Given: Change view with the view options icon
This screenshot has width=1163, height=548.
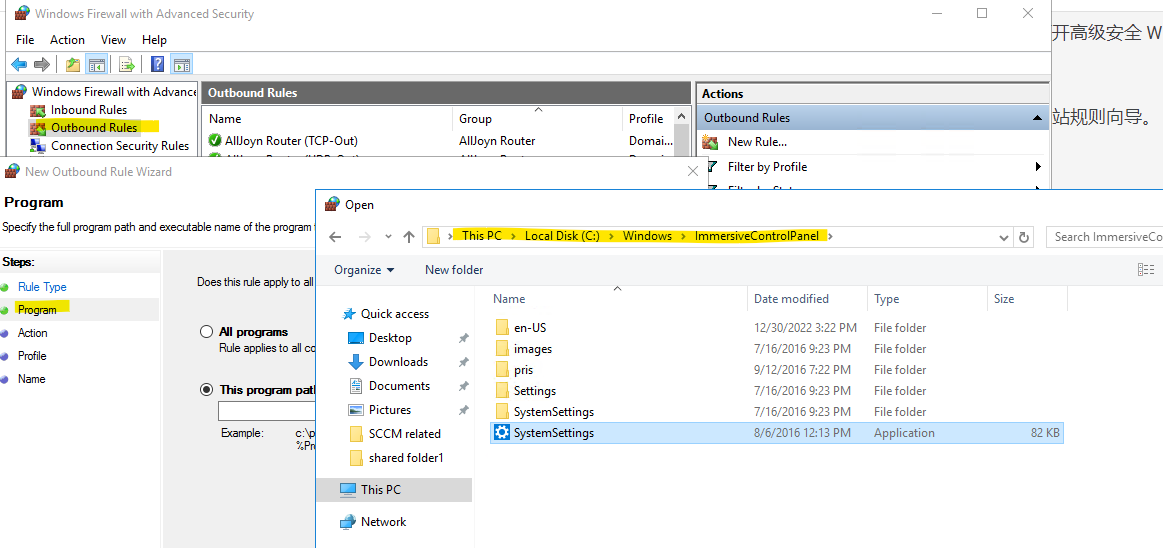Looking at the screenshot, I should 1146,270.
